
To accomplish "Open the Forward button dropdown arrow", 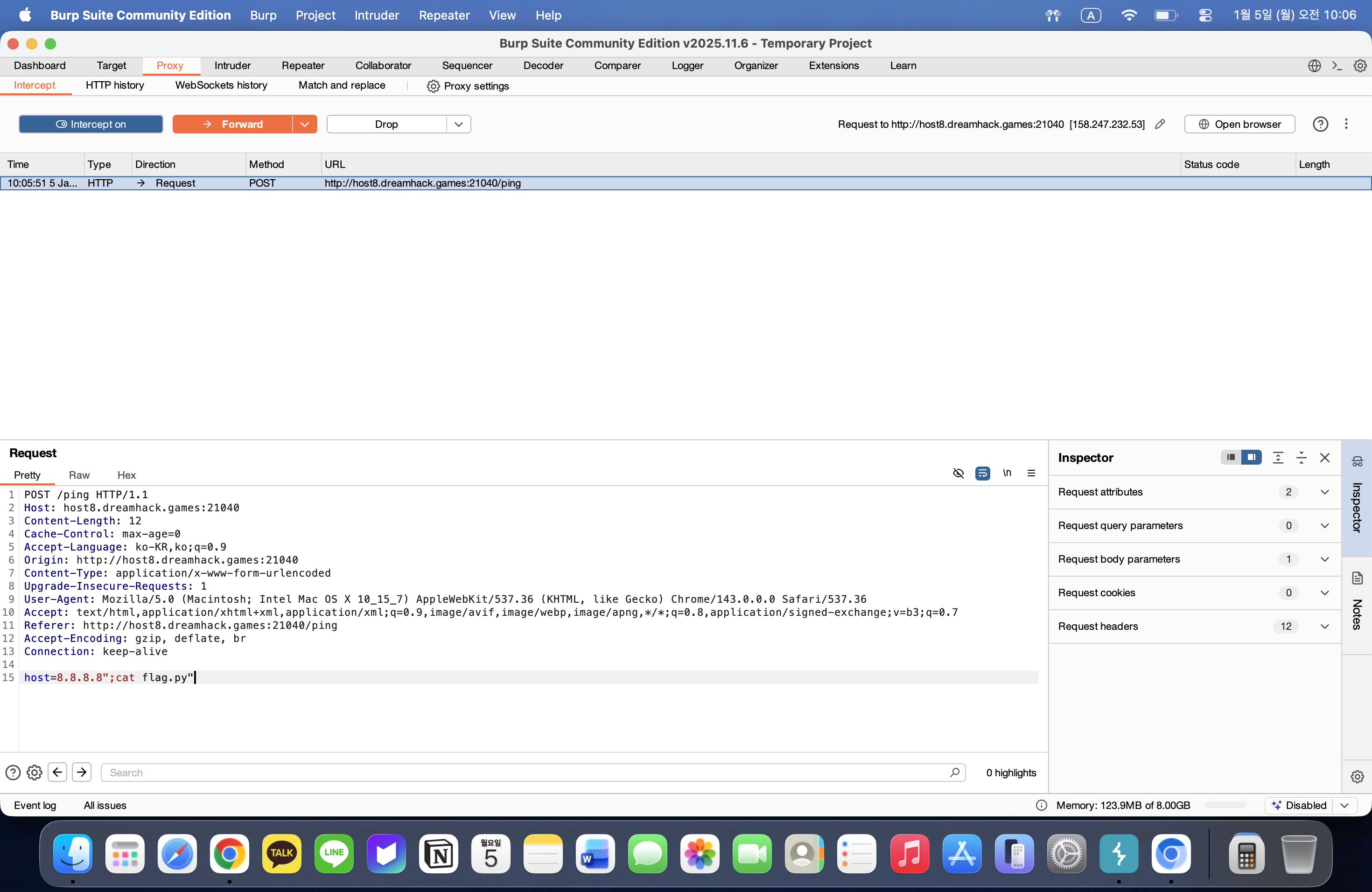I will [x=304, y=124].
